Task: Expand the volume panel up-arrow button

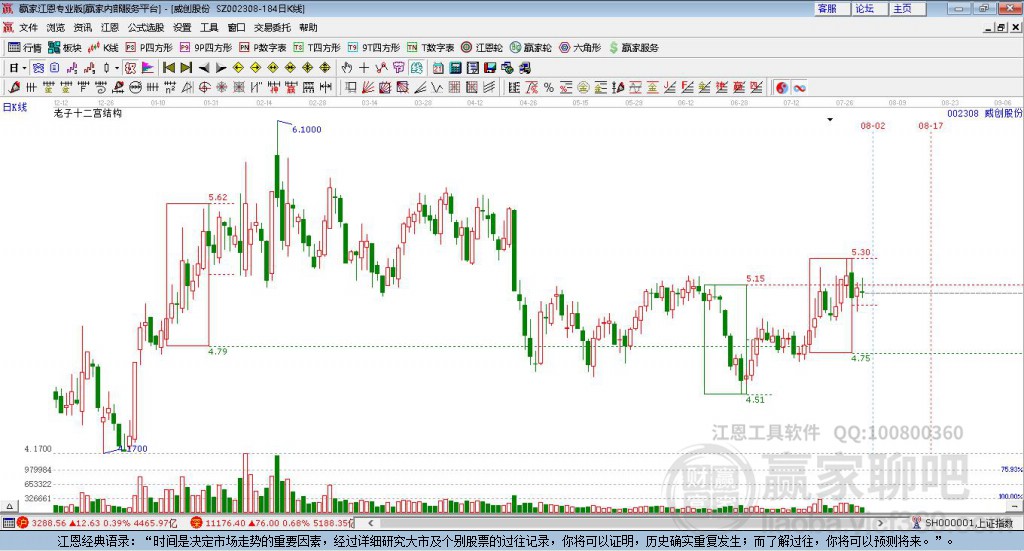Action: tap(9, 506)
